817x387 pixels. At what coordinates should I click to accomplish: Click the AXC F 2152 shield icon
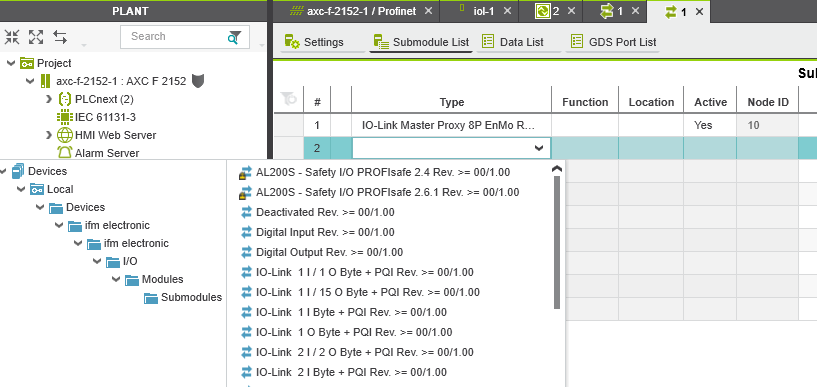[197, 81]
